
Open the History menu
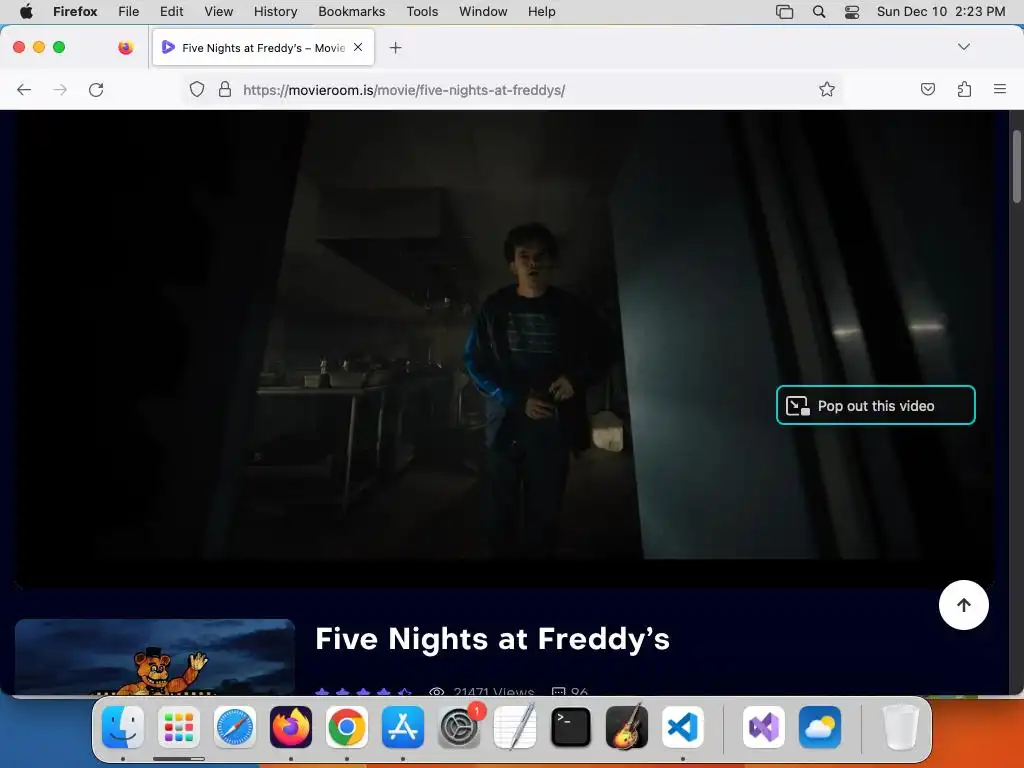point(276,11)
